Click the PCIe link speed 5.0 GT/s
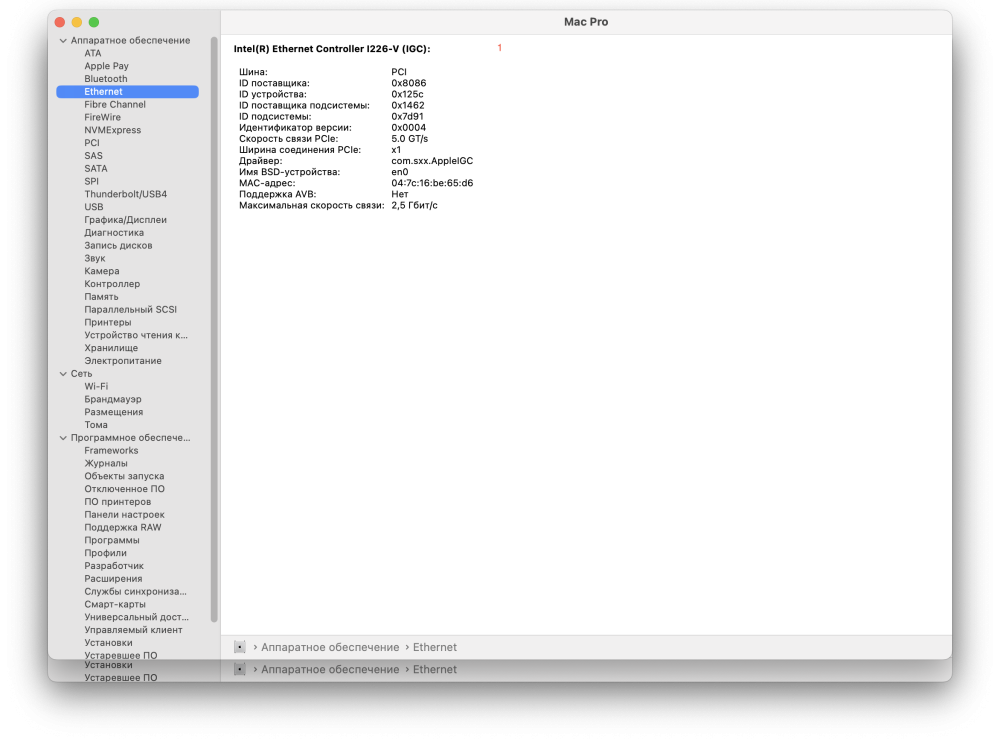Screen dimensions: 1000x745 tap(409, 138)
